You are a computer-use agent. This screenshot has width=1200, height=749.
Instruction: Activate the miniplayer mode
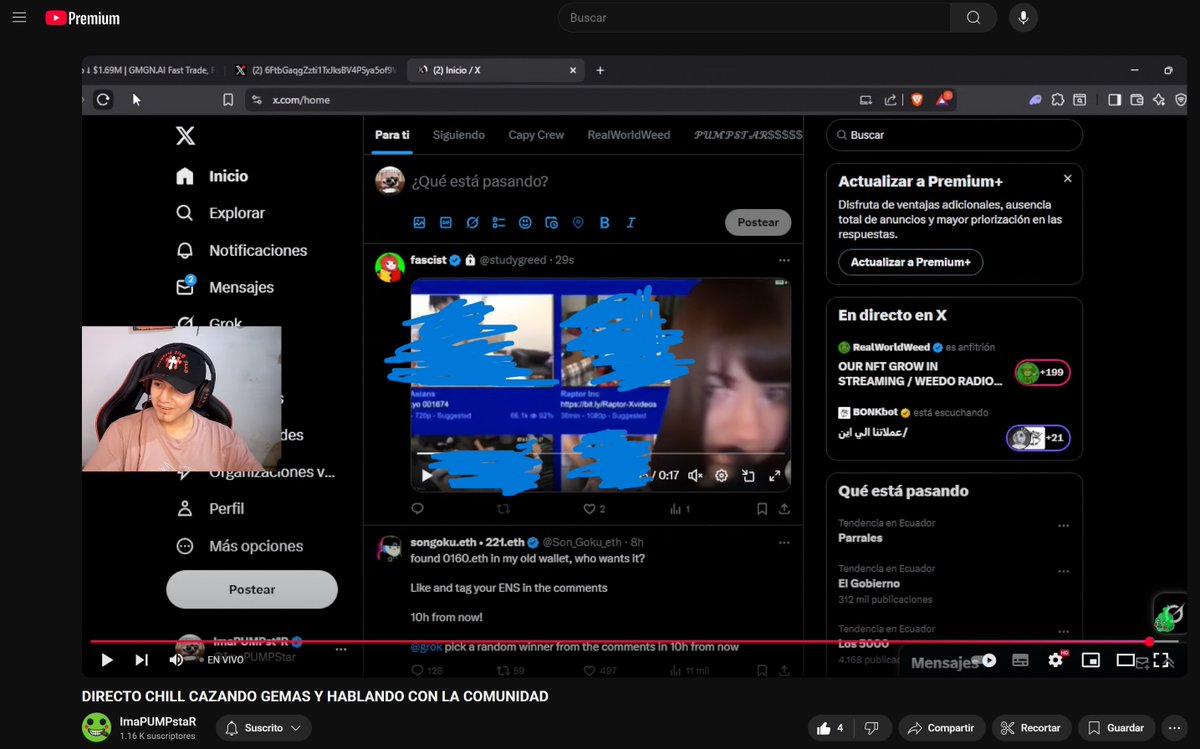[1091, 660]
